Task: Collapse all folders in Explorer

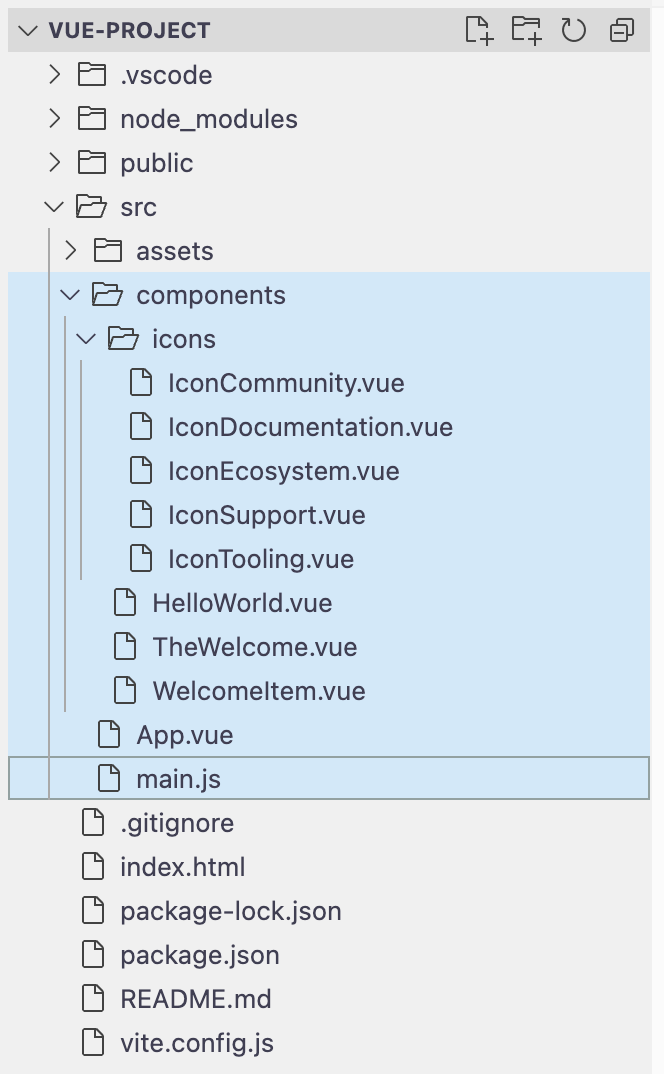Action: click(621, 31)
